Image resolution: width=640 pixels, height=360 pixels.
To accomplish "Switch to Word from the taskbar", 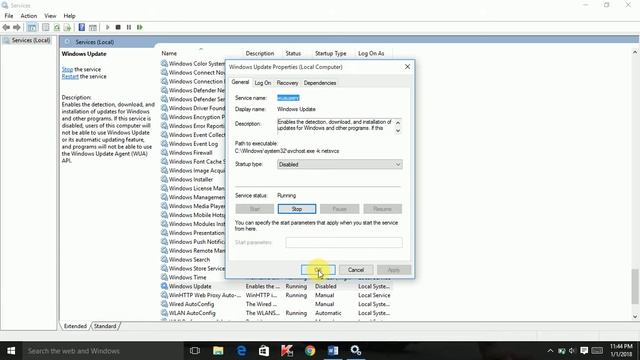I will coord(333,351).
